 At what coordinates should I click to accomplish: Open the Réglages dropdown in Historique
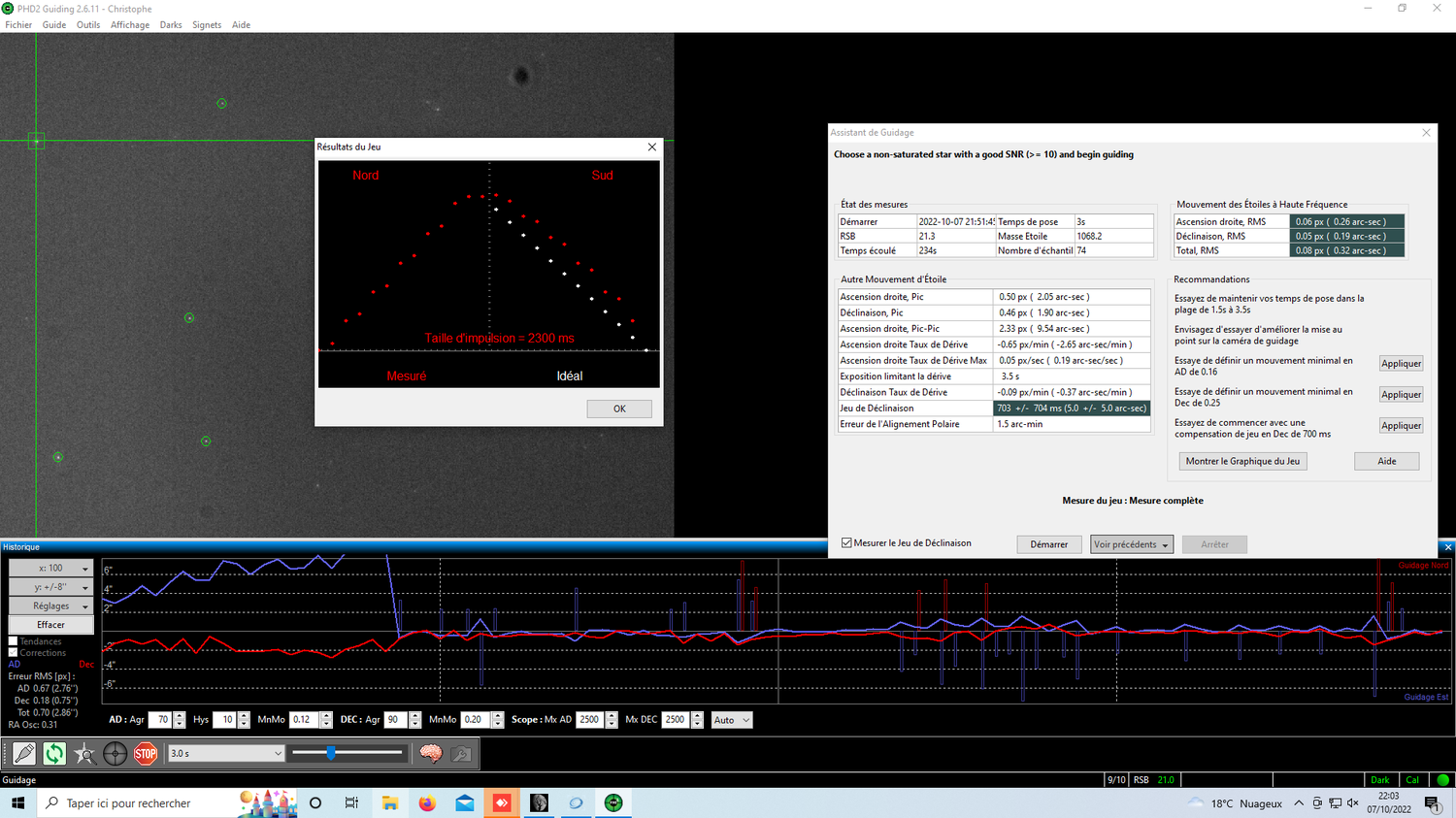[51, 605]
